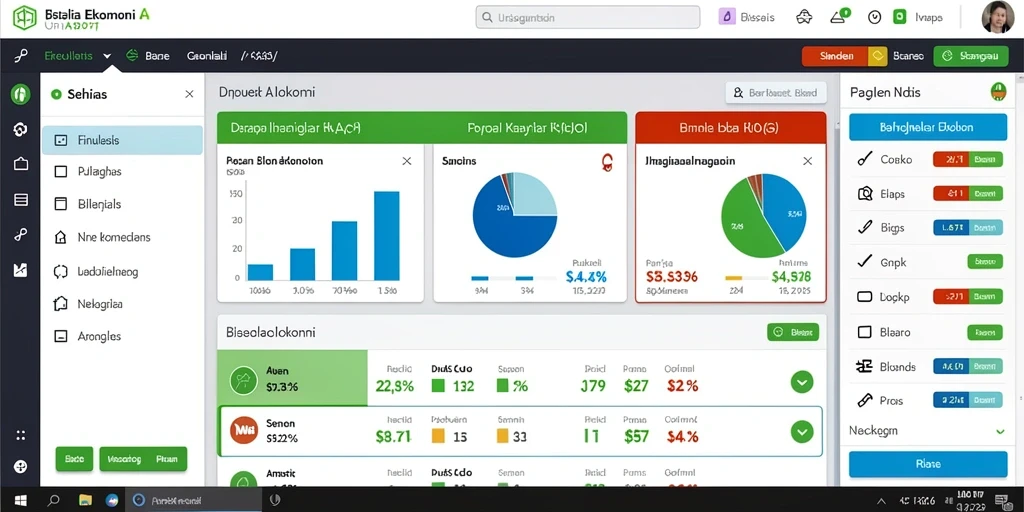The width and height of the screenshot is (1024, 512).
Task: Select the Finulesis sidebar item
Action: [122, 140]
